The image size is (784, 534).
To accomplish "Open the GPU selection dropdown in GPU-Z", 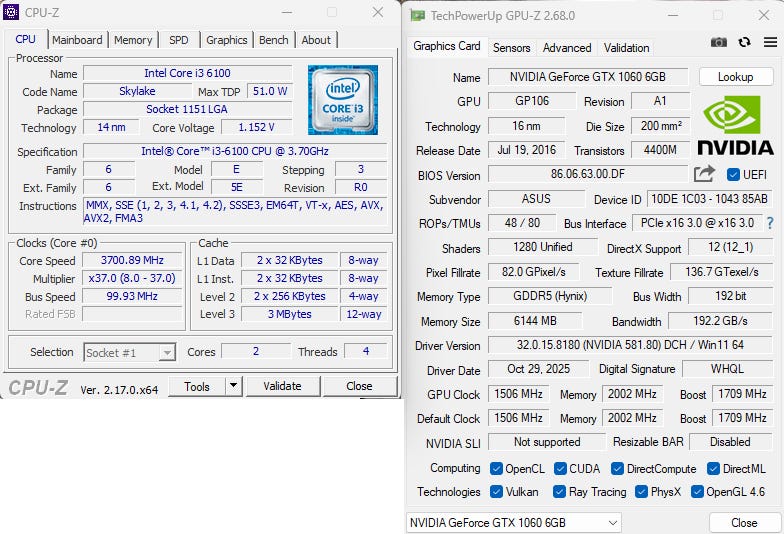I will coord(514,523).
